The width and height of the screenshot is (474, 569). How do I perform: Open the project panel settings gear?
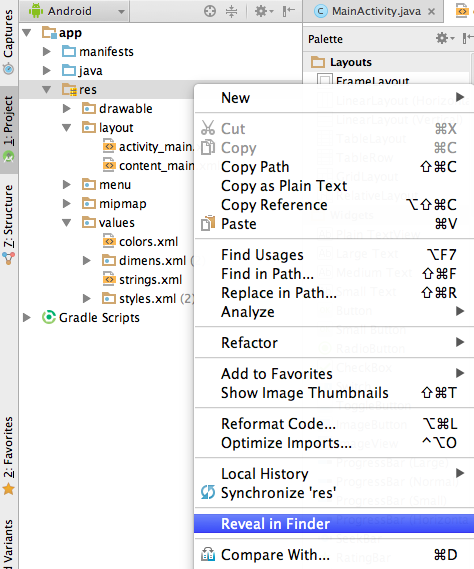pos(263,12)
